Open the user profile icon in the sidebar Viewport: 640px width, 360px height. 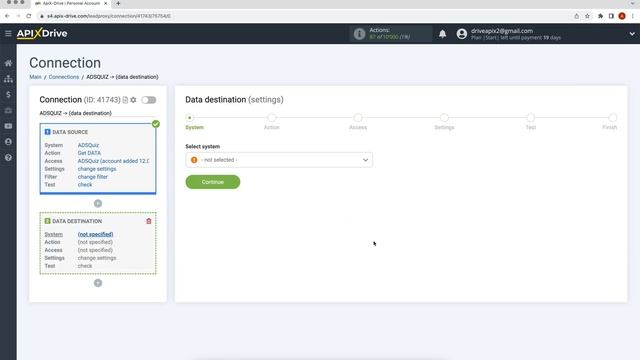pos(8,142)
